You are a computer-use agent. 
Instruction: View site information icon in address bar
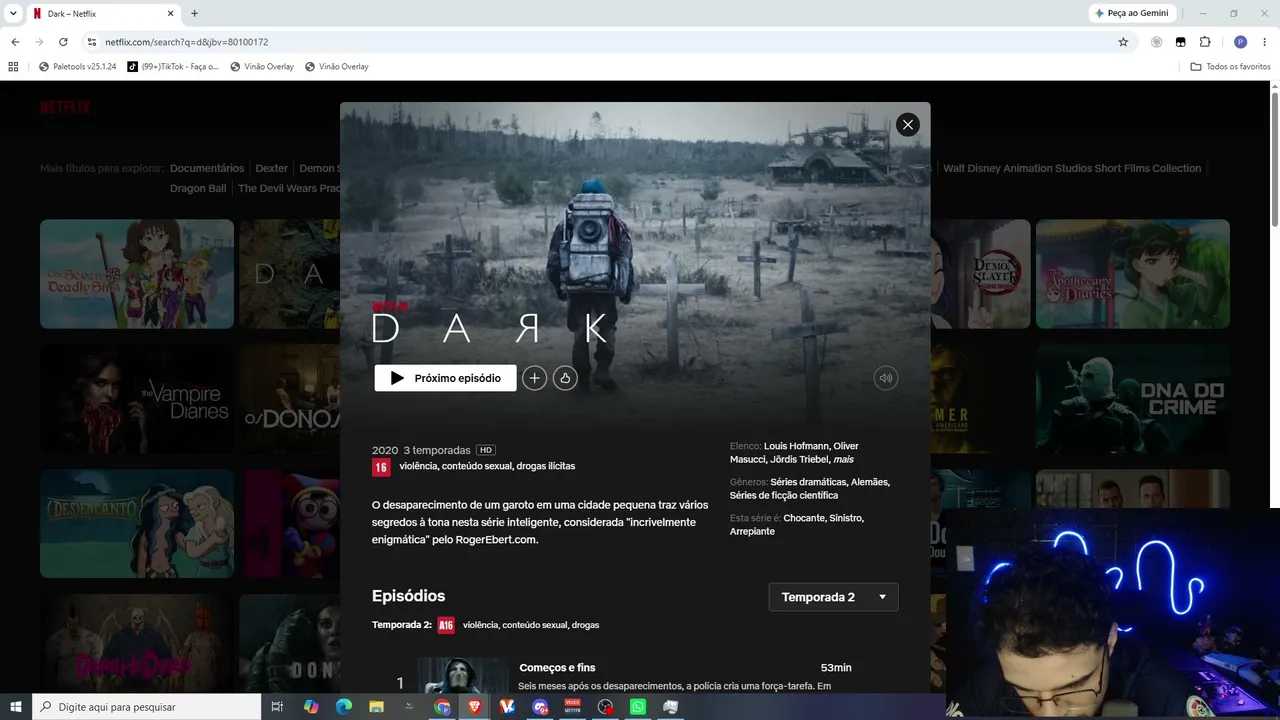point(91,42)
